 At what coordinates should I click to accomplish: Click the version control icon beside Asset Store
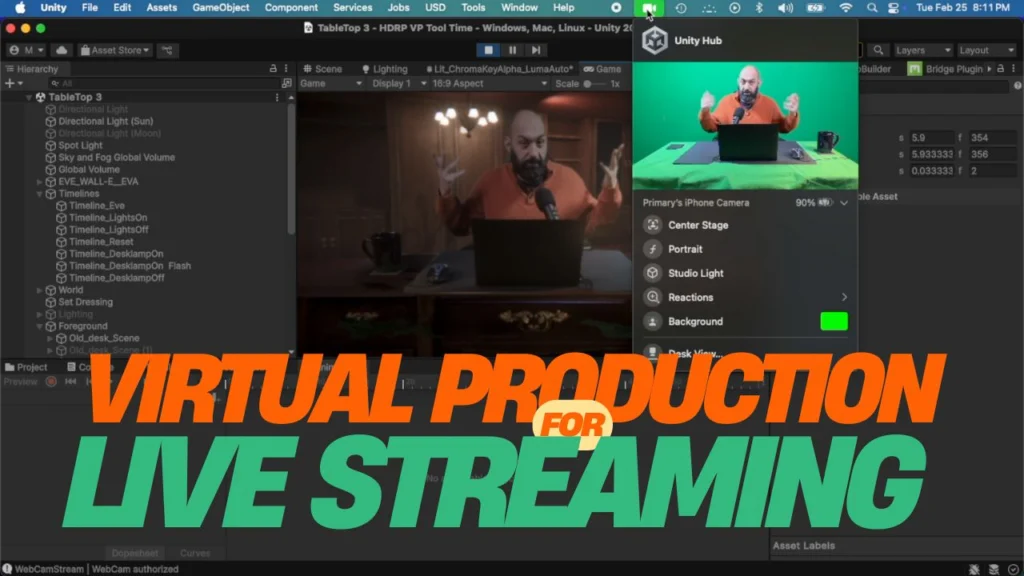(167, 50)
